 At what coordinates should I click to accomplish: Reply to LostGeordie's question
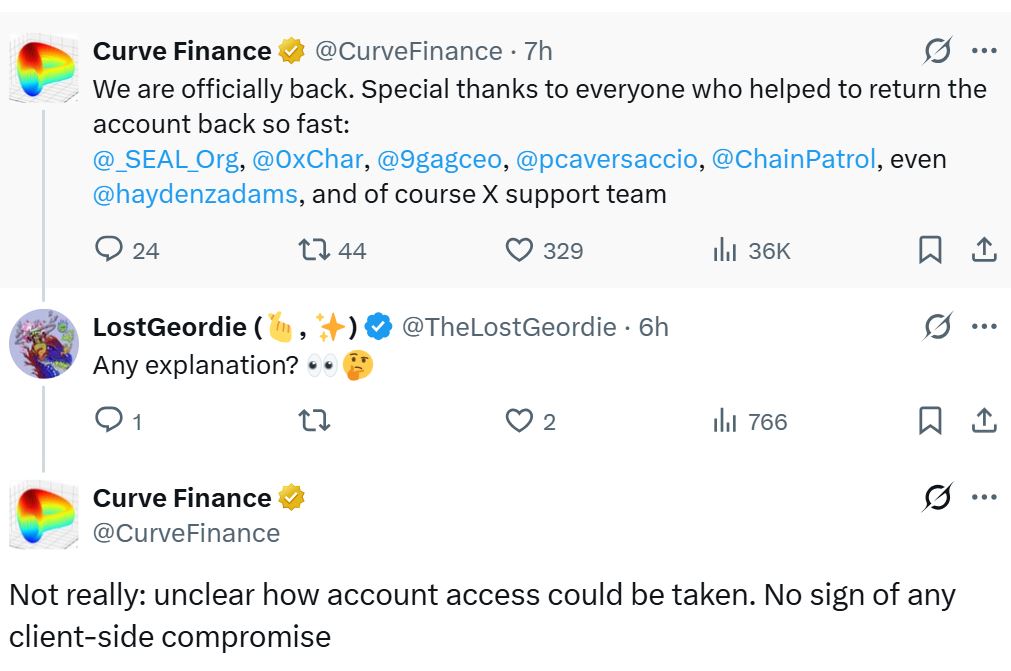tap(108, 421)
